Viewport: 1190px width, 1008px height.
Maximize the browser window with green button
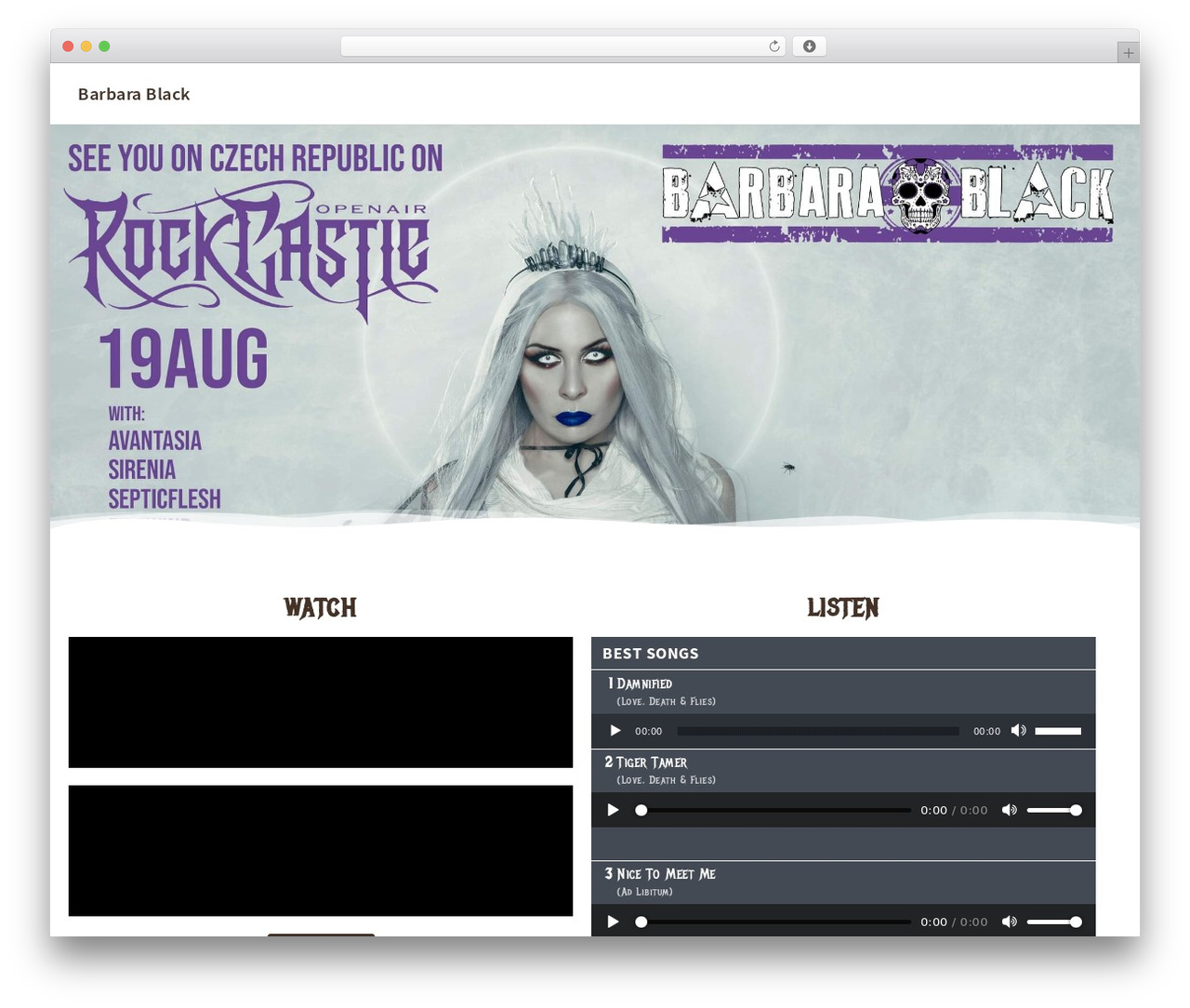pyautogui.click(x=104, y=46)
